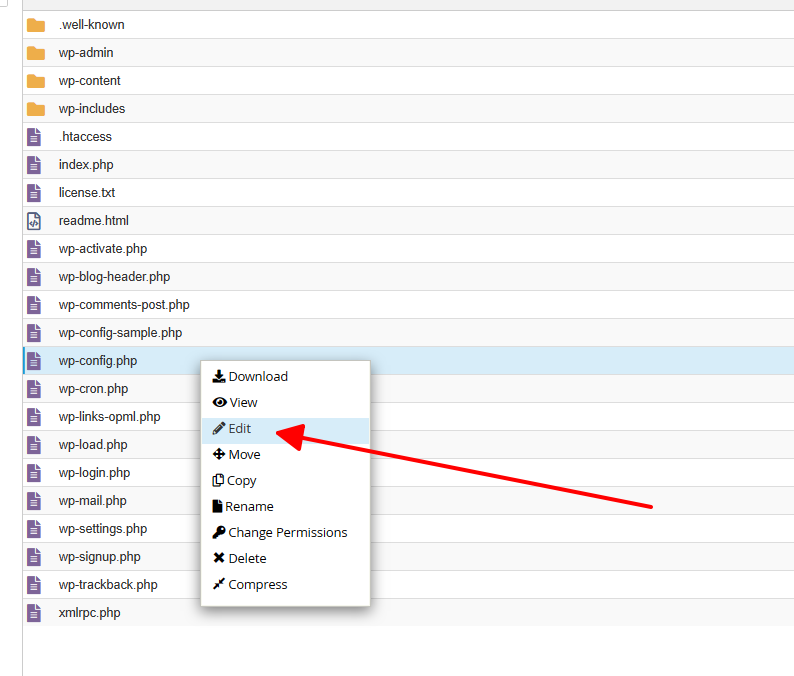Click the X icon beside Delete
The height and width of the screenshot is (676, 794).
(219, 558)
